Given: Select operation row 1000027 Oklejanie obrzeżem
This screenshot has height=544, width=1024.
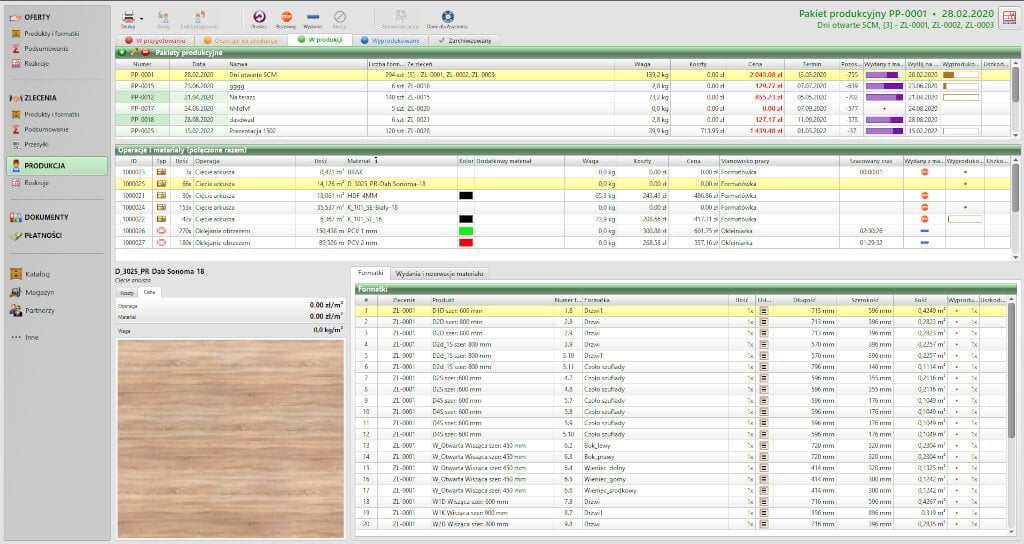Looking at the screenshot, I should (564, 243).
